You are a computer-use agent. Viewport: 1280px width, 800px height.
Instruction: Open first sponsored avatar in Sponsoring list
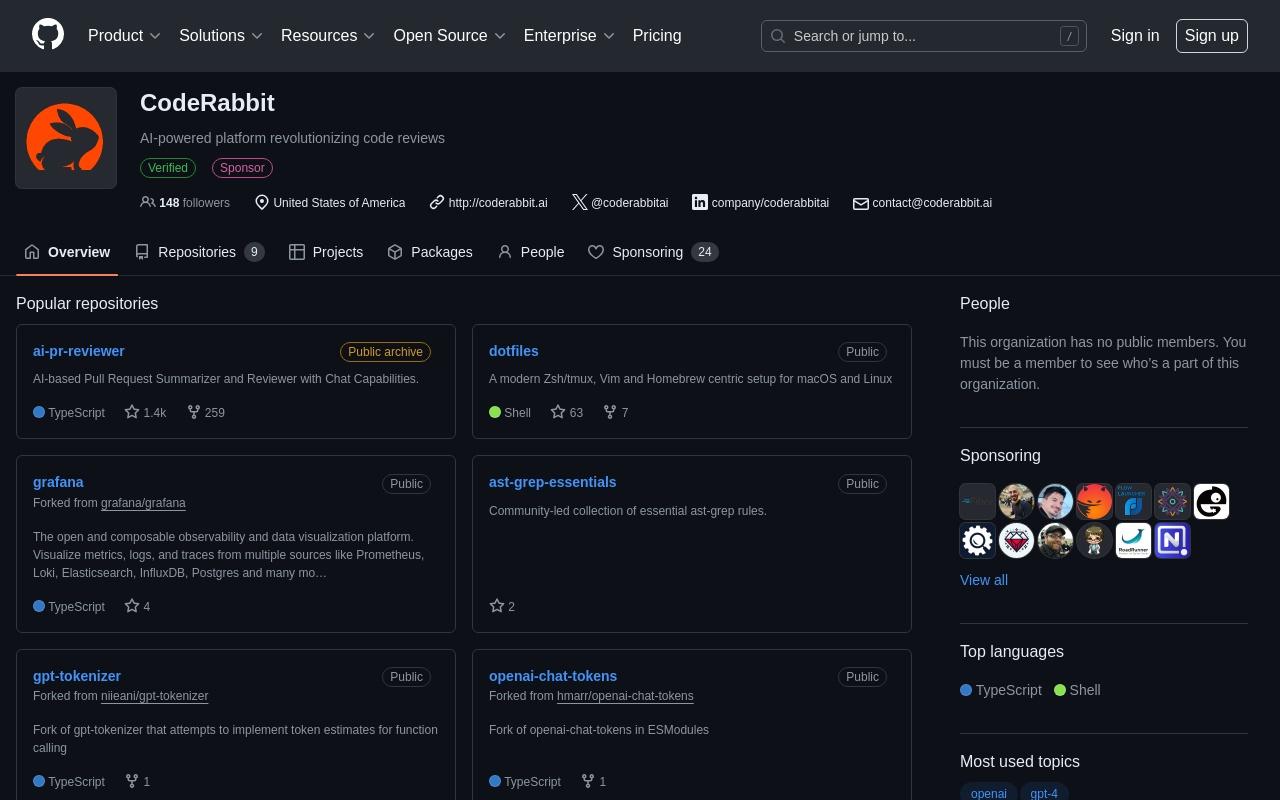tap(978, 502)
